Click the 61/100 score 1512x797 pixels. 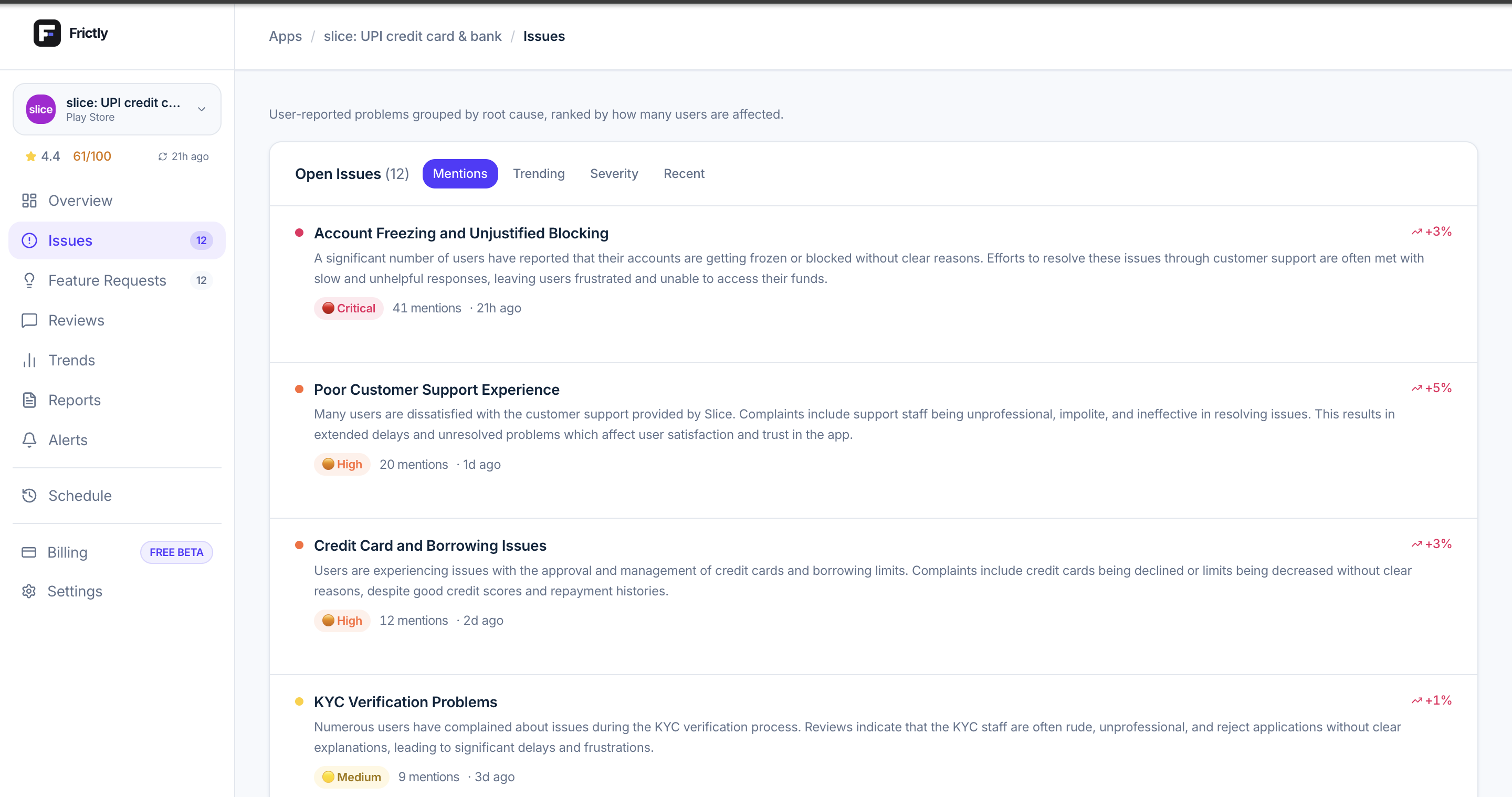(x=92, y=156)
